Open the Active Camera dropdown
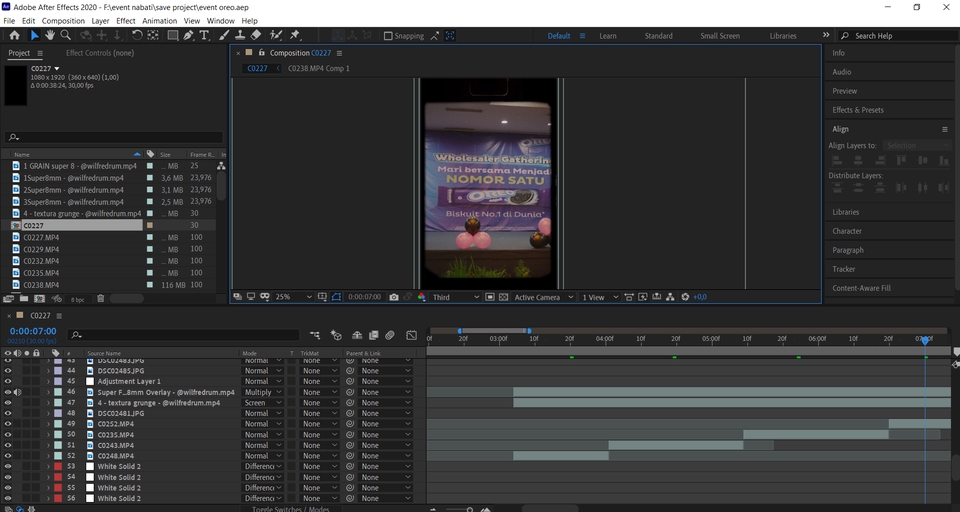 (544, 297)
